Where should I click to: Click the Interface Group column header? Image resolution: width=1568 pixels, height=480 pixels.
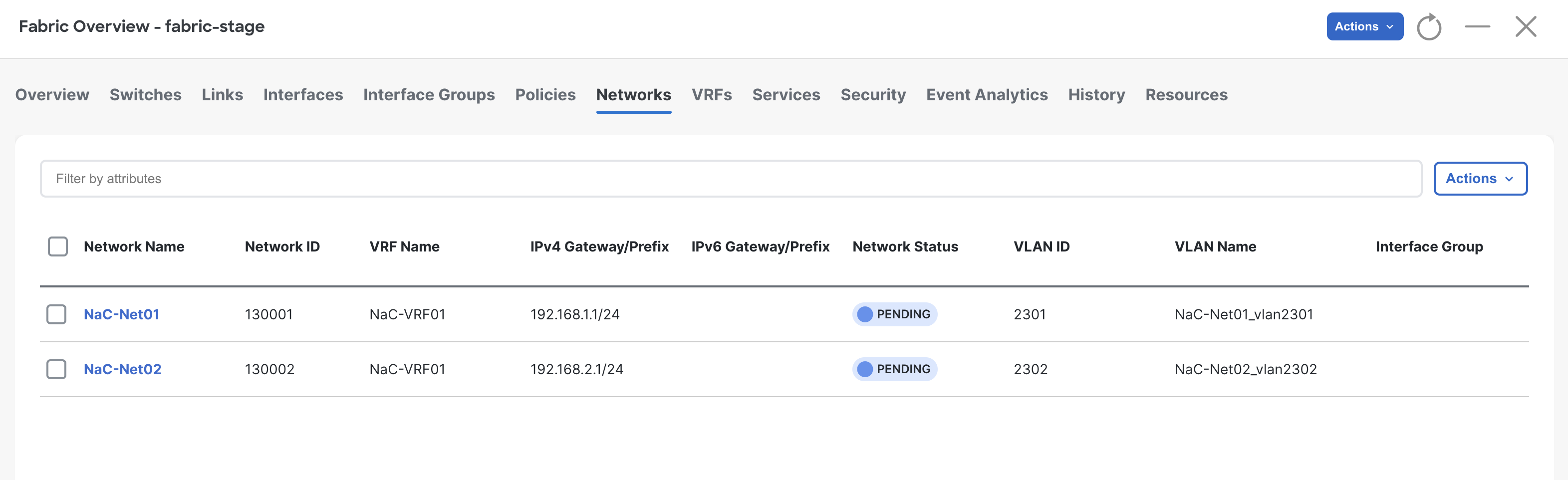[x=1429, y=246]
